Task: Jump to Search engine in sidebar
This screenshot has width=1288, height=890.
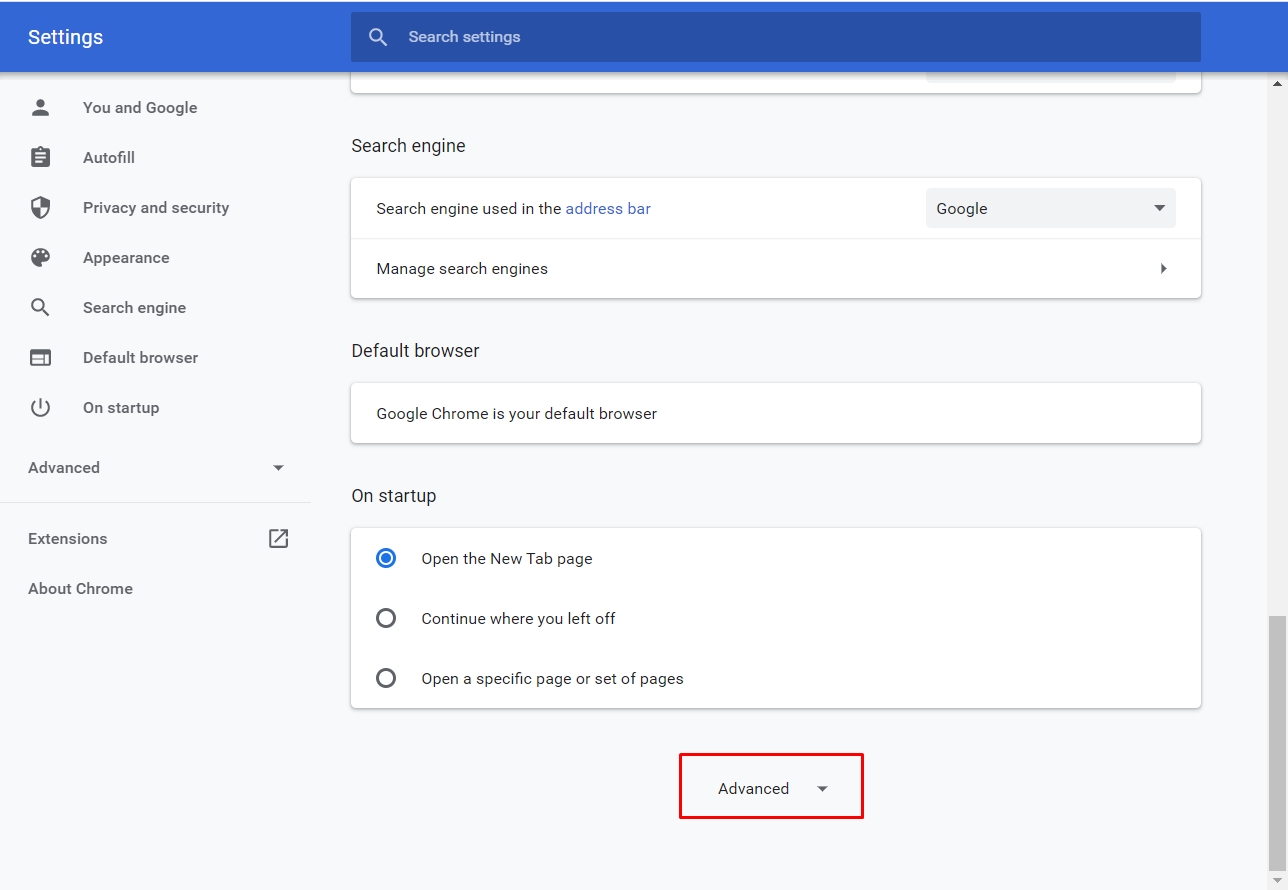Action: [x=134, y=307]
